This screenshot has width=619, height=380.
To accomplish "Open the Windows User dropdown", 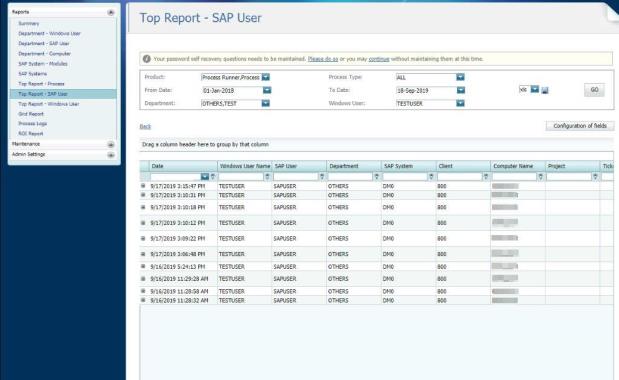I will click(460, 103).
